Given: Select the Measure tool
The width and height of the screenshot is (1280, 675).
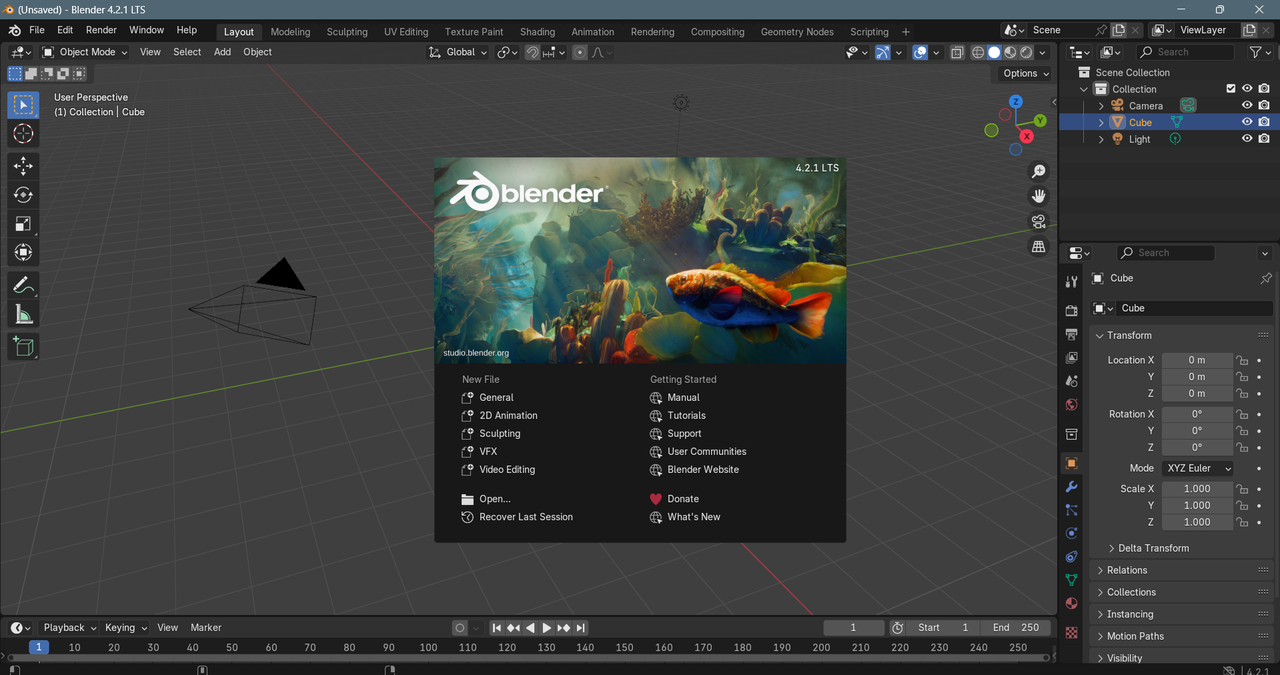Looking at the screenshot, I should [x=23, y=315].
